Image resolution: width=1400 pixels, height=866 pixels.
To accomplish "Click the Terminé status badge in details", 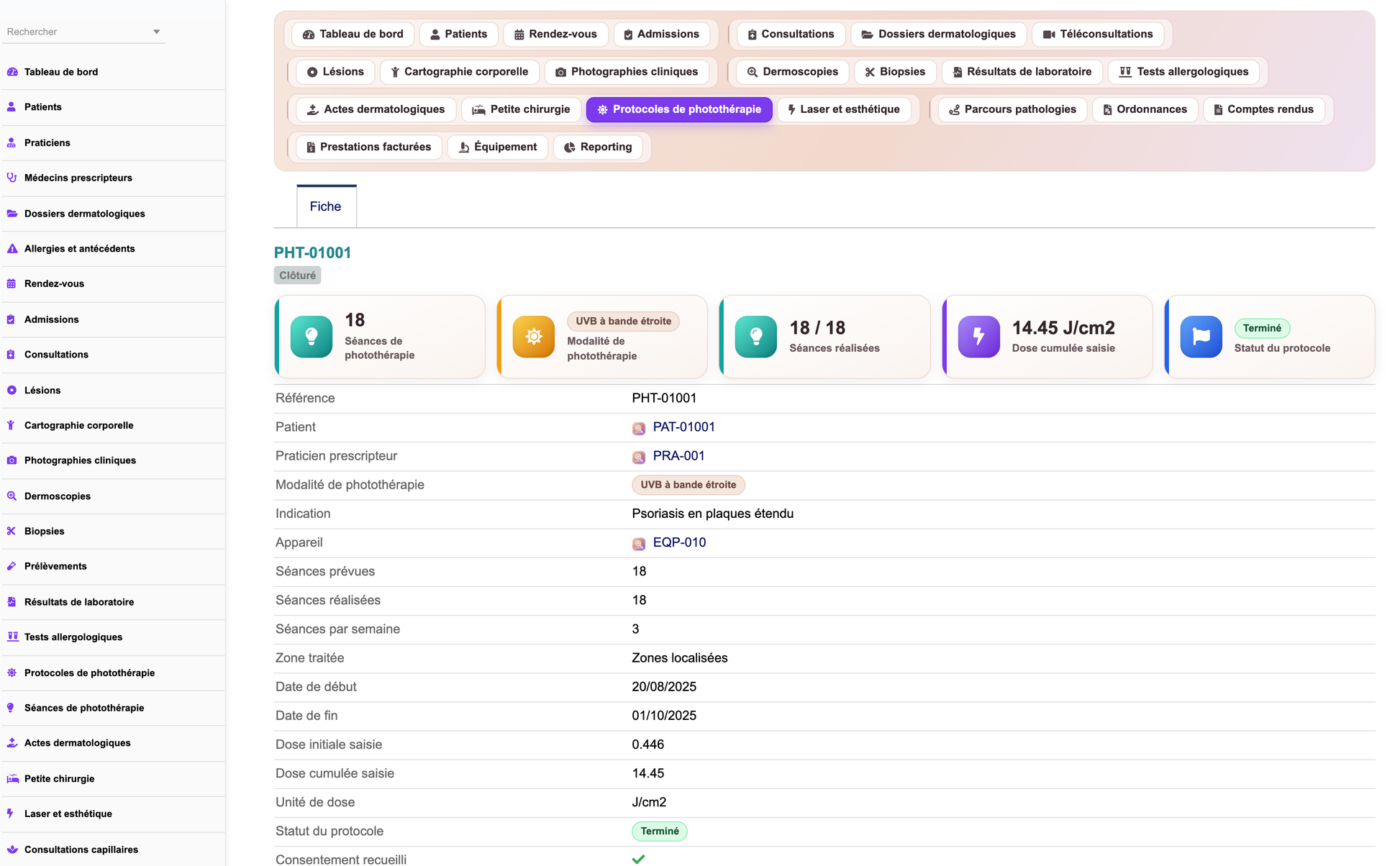I will (660, 831).
